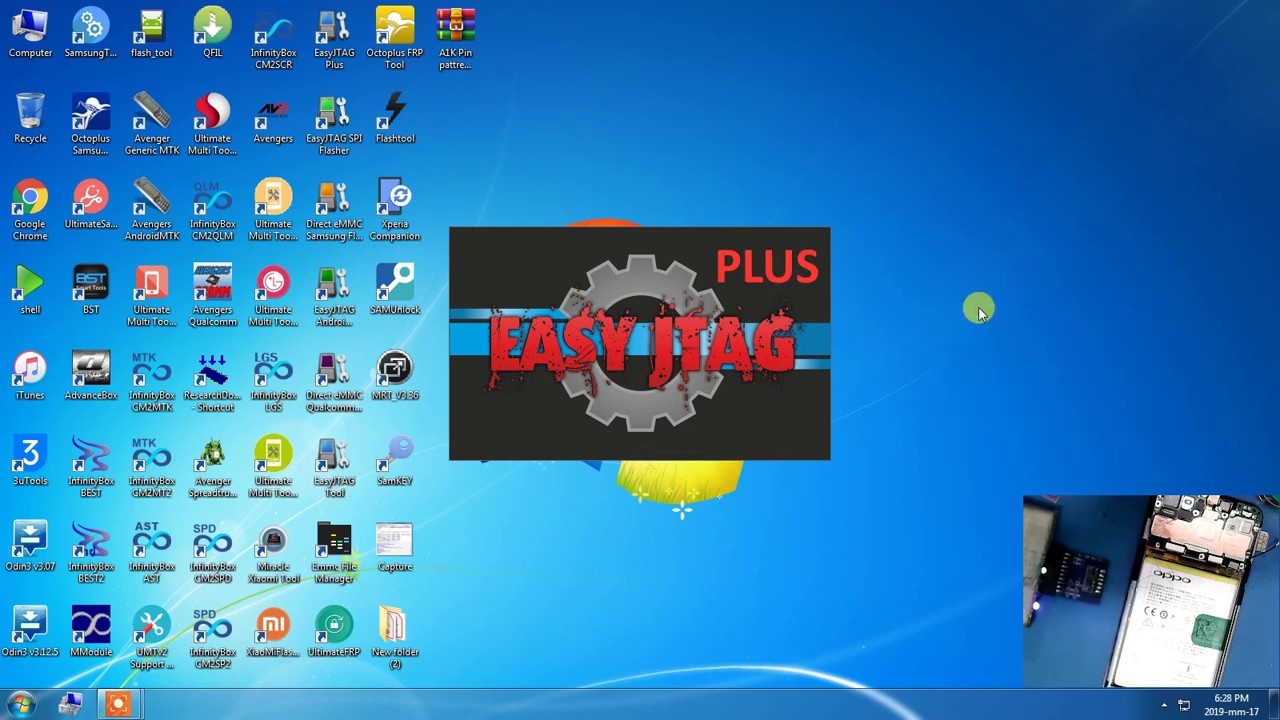Launch Direct eMMC Qualcomm shortcut
The height and width of the screenshot is (720, 1280).
pos(334,382)
